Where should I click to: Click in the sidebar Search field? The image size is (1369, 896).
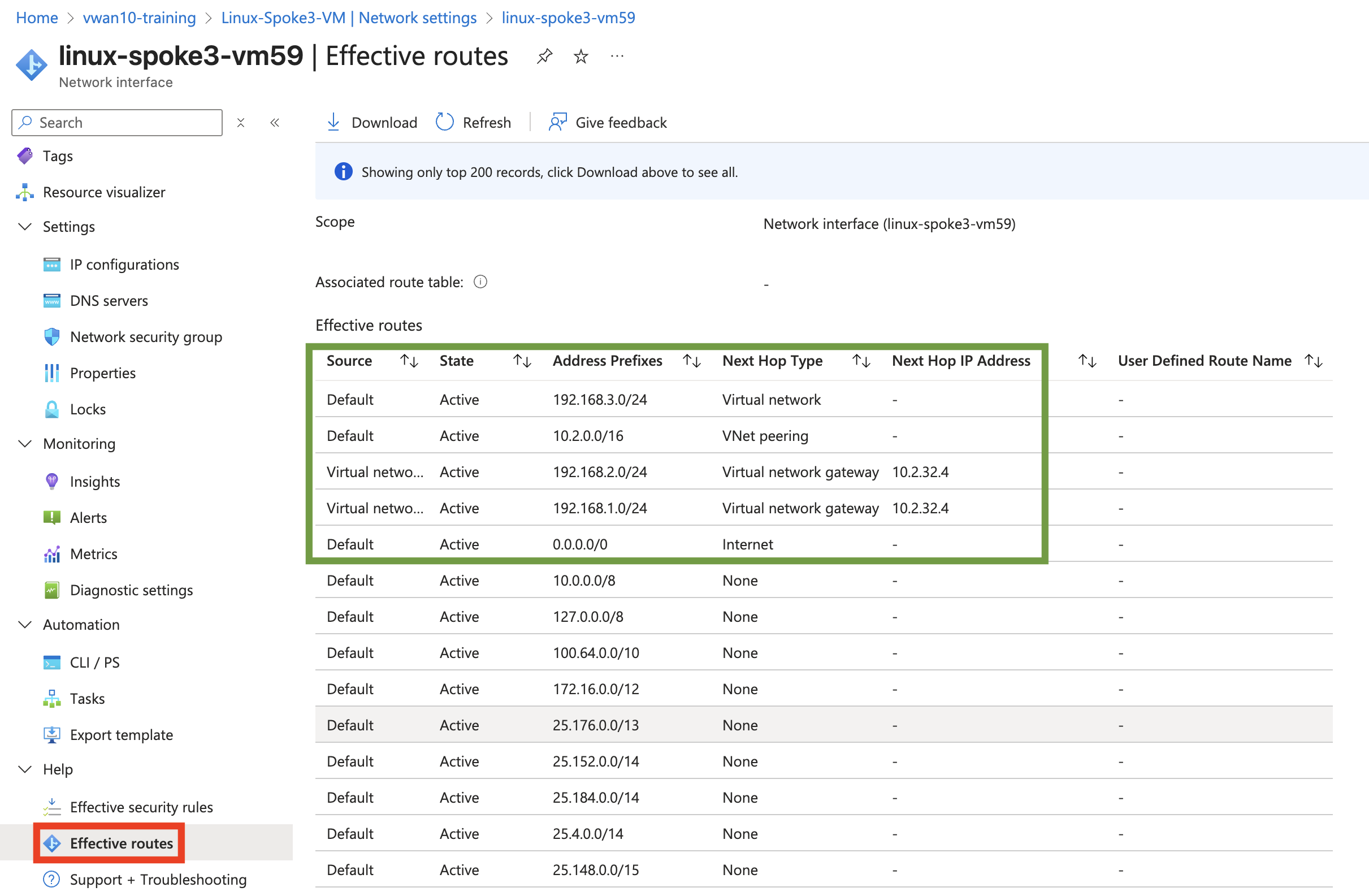point(127,123)
